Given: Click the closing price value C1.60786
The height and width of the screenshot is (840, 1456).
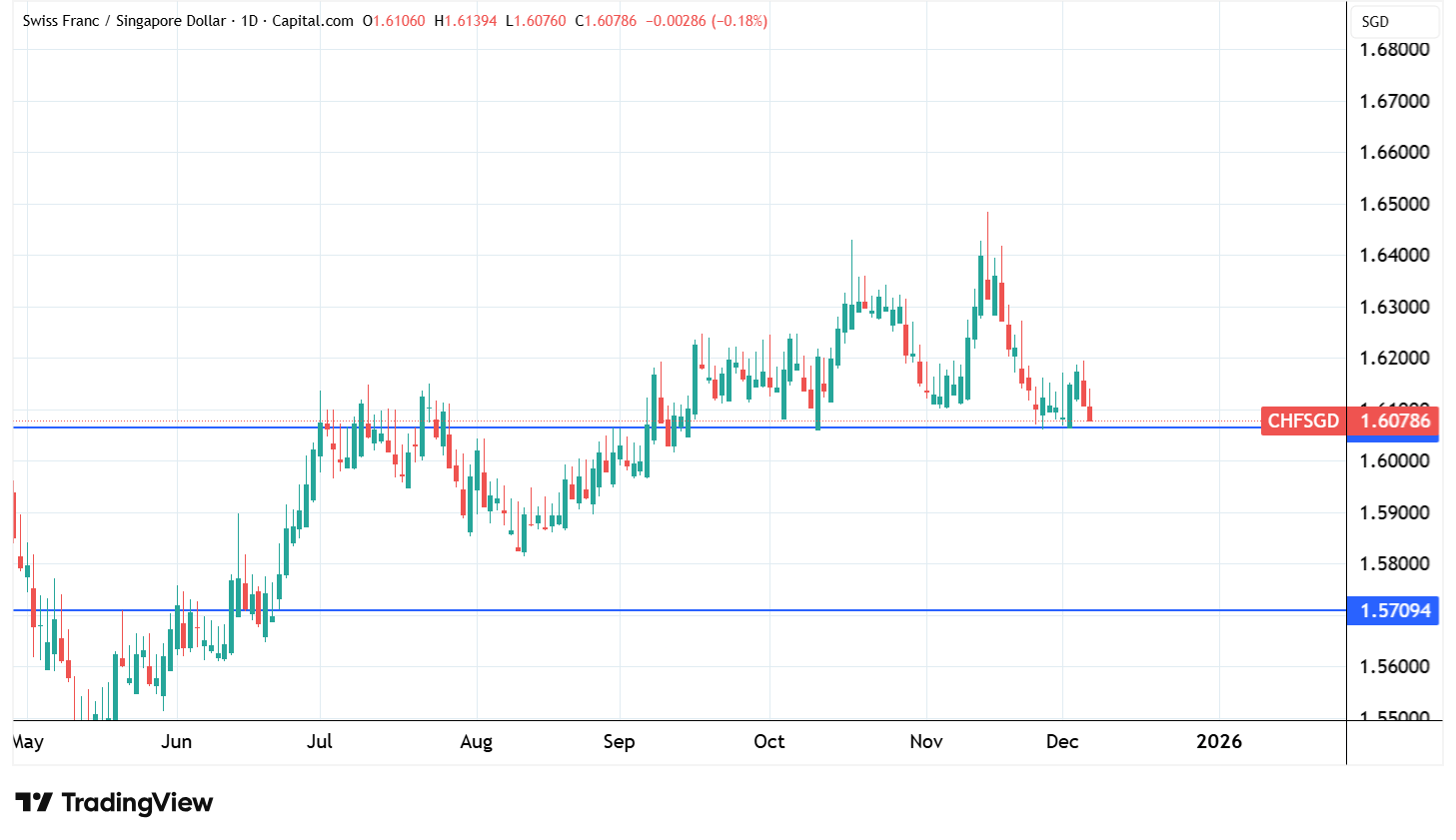Looking at the screenshot, I should point(606,21).
